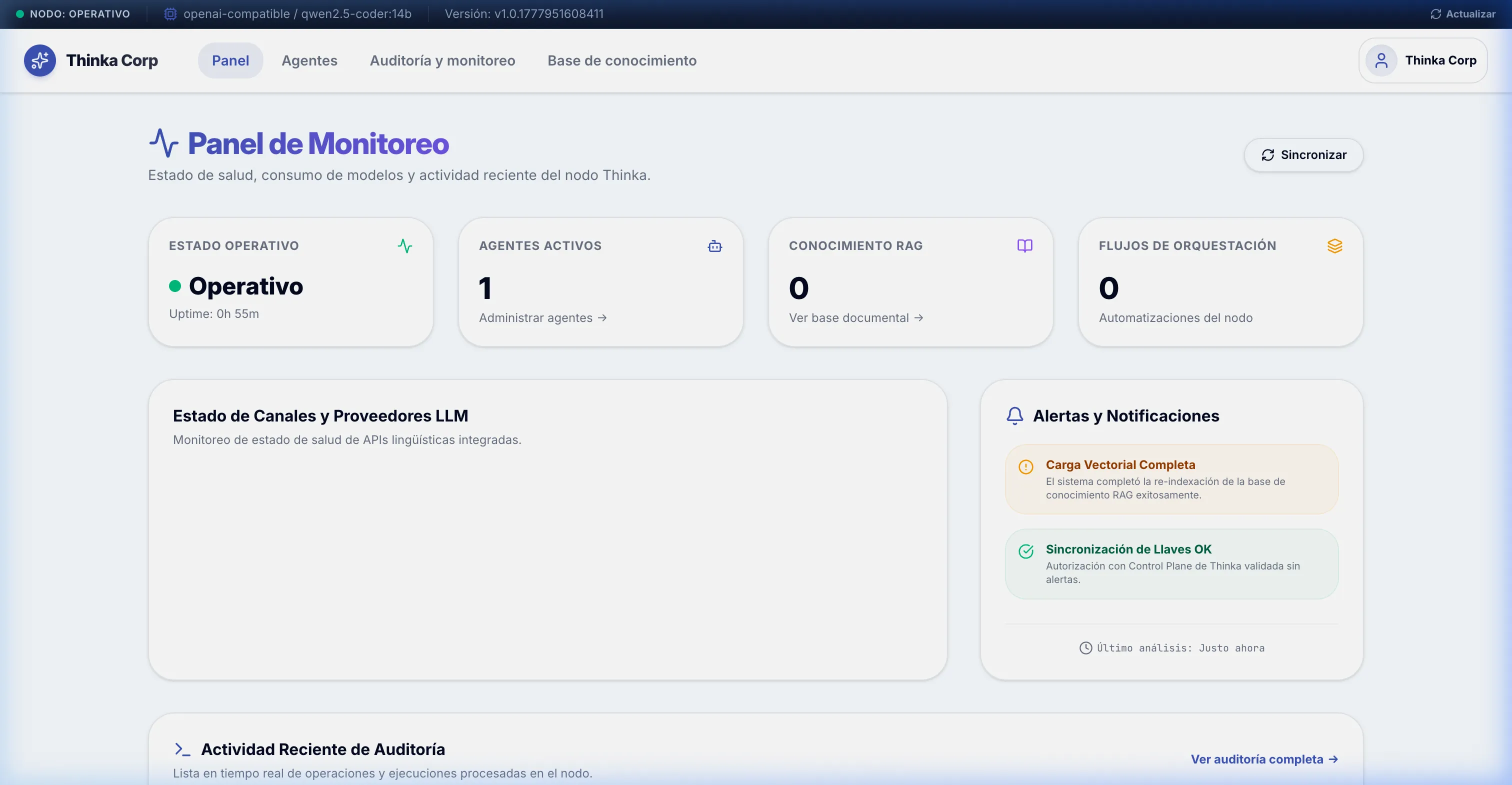Click the pulse icon next to Panel de Monitoreo

click(164, 143)
